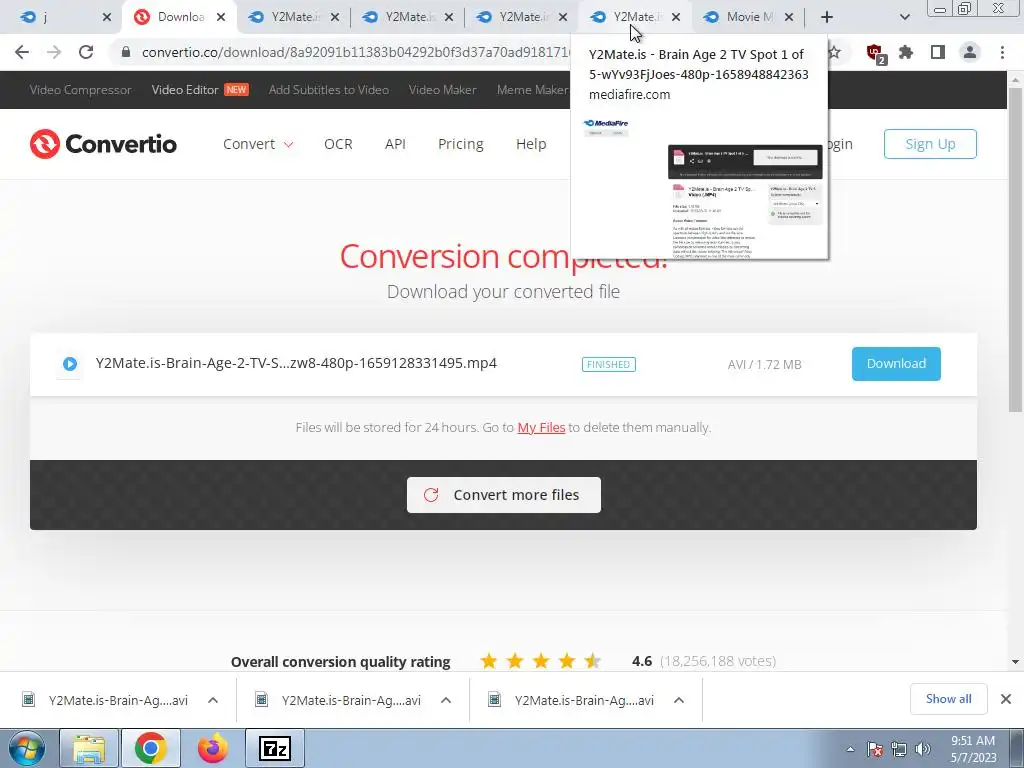Screen dimensions: 1024x768
Task: Open the Chrome profile avatar
Action: point(970,52)
